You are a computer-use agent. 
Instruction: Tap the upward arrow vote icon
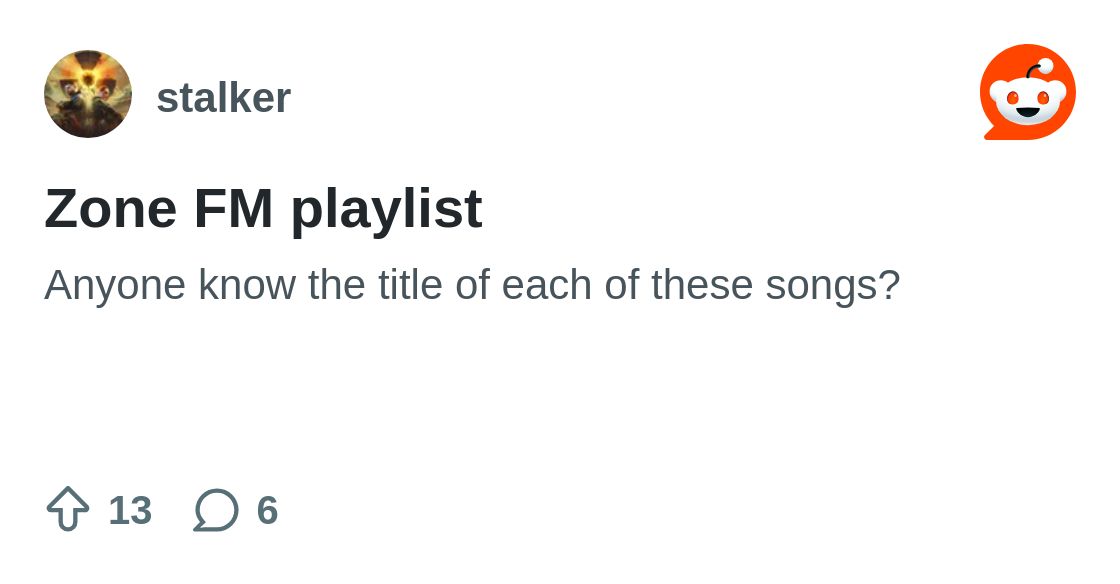68,509
